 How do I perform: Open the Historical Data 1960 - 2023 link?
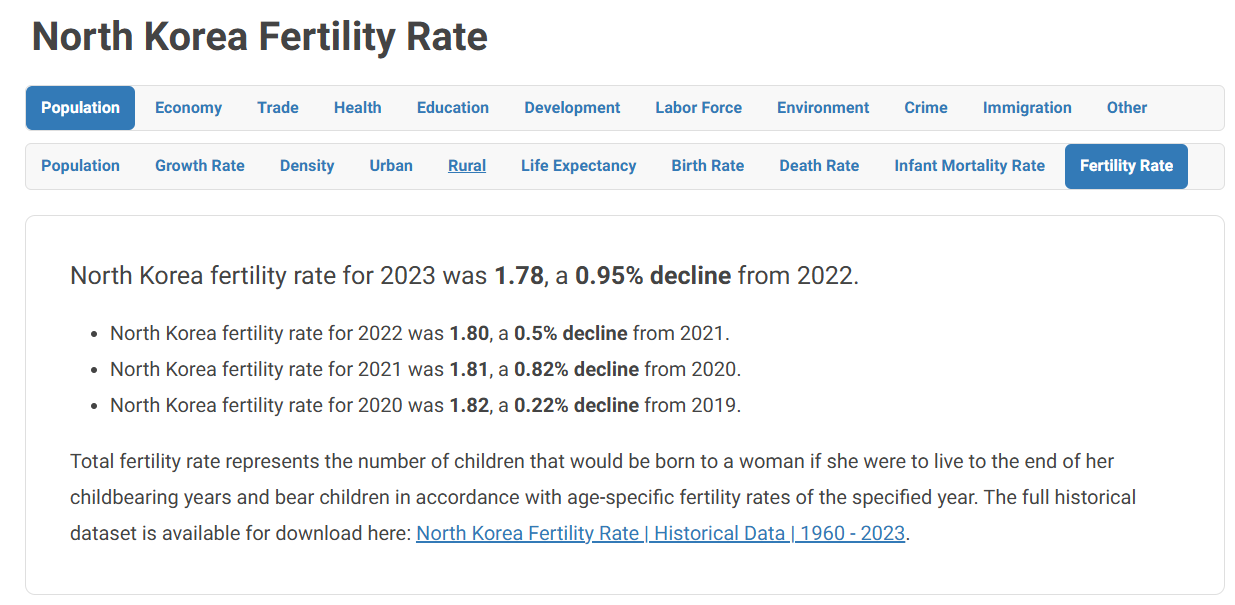[x=660, y=533]
